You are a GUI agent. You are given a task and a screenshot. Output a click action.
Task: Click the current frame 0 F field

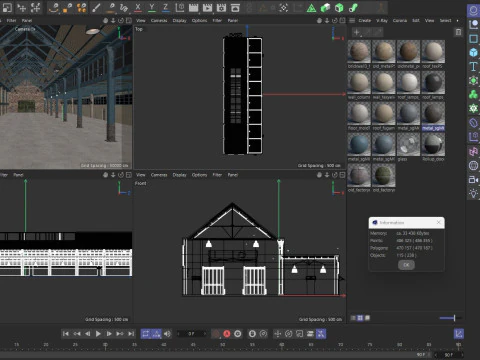pos(191,334)
